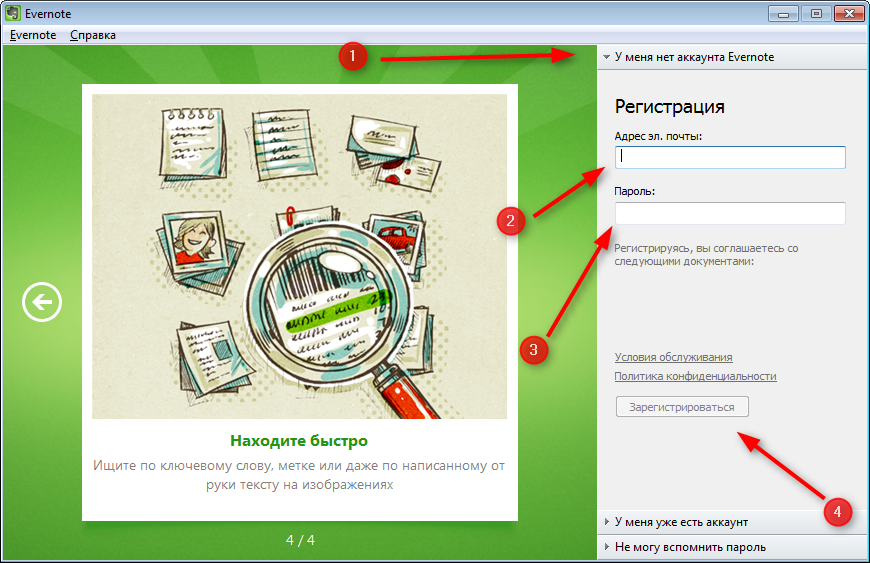Click the Evernote elephant icon in title bar
Screen dimensions: 870x563
(12, 13)
